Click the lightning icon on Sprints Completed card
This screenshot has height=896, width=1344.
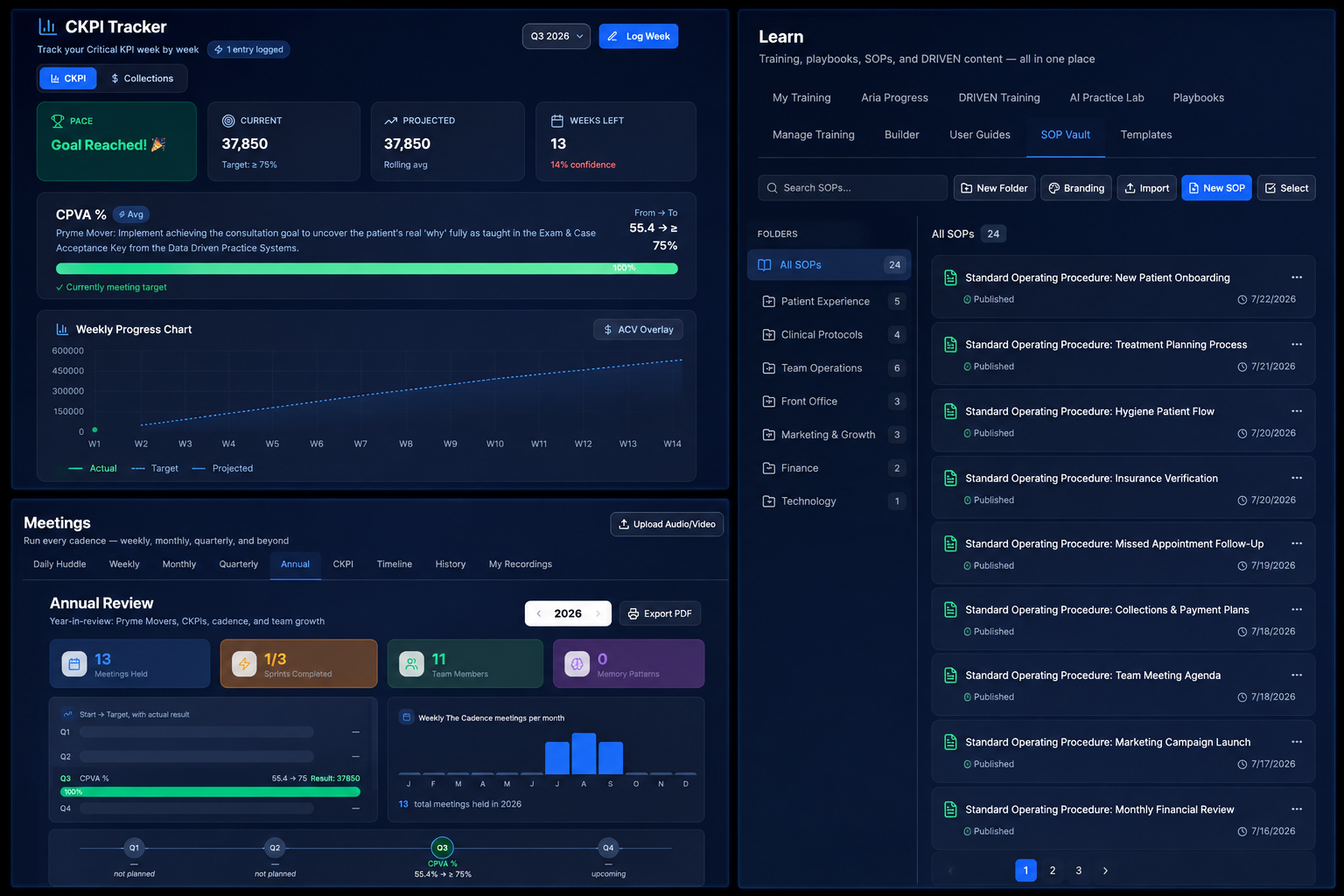244,664
